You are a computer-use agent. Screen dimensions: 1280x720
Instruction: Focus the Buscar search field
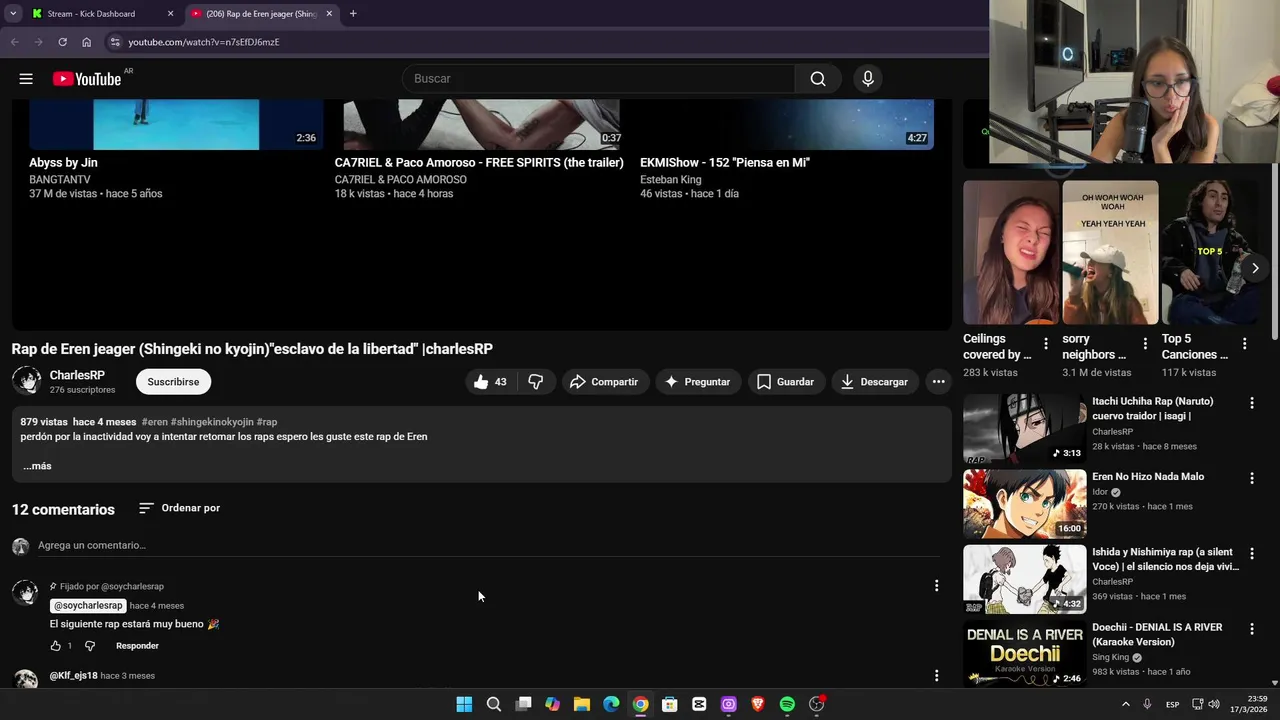pyautogui.click(x=598, y=79)
